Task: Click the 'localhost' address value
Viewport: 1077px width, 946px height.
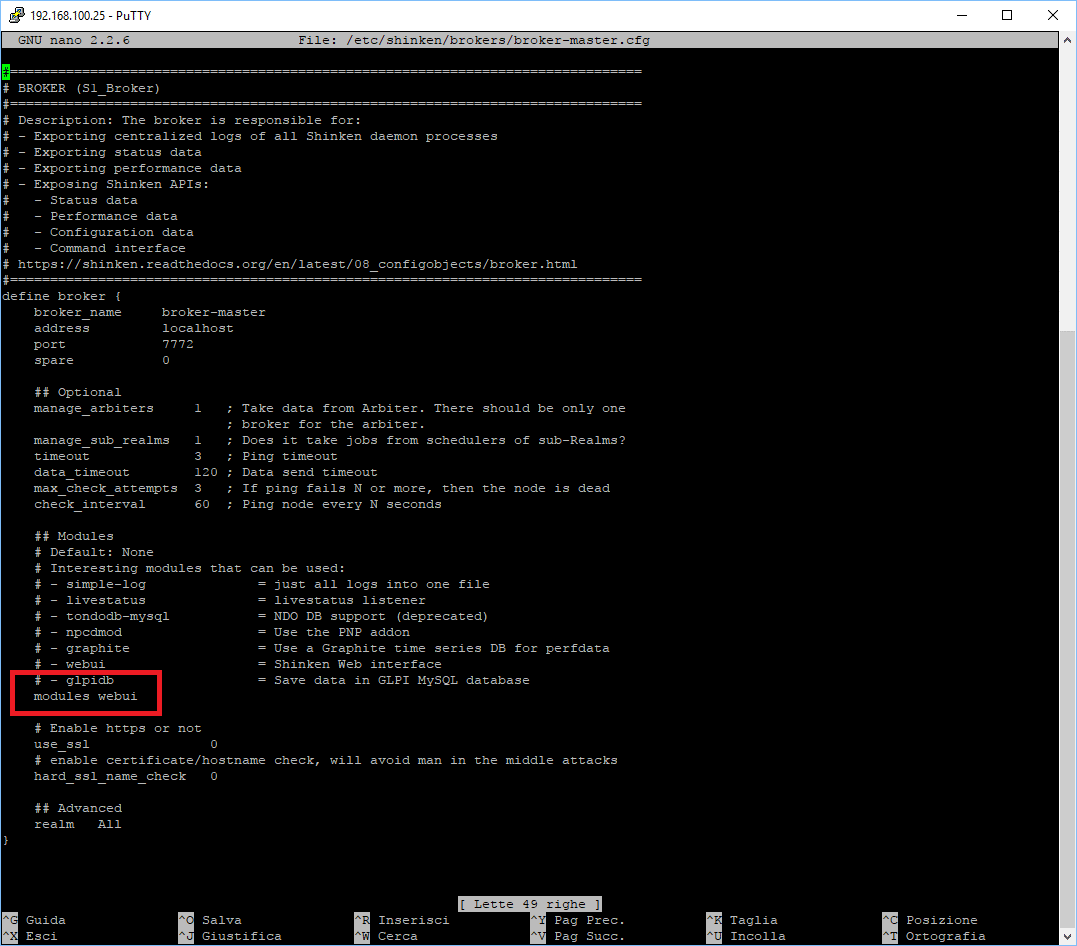Action: coord(198,328)
